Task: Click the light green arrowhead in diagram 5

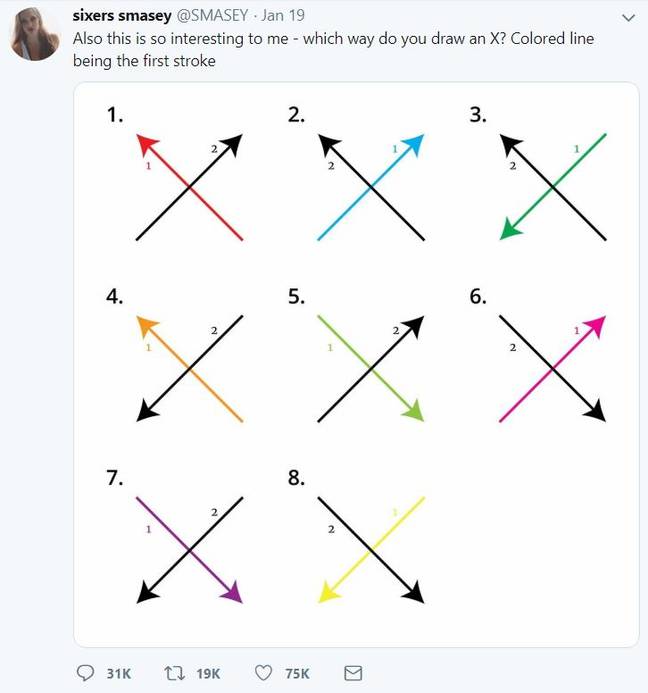Action: pyautogui.click(x=414, y=411)
